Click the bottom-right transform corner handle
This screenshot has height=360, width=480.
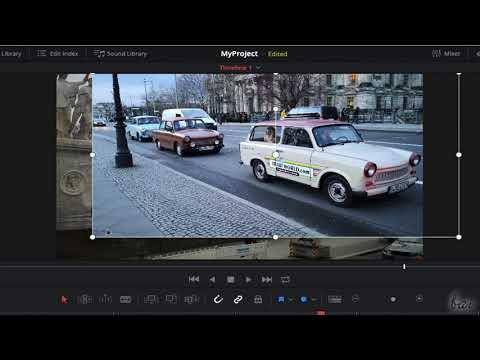pos(459,237)
